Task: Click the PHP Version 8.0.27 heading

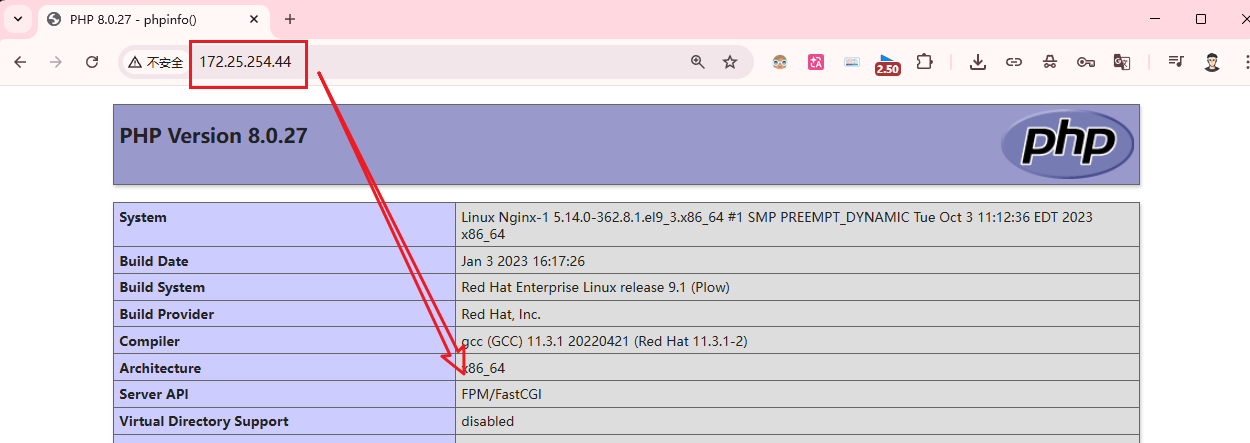Action: [213, 136]
